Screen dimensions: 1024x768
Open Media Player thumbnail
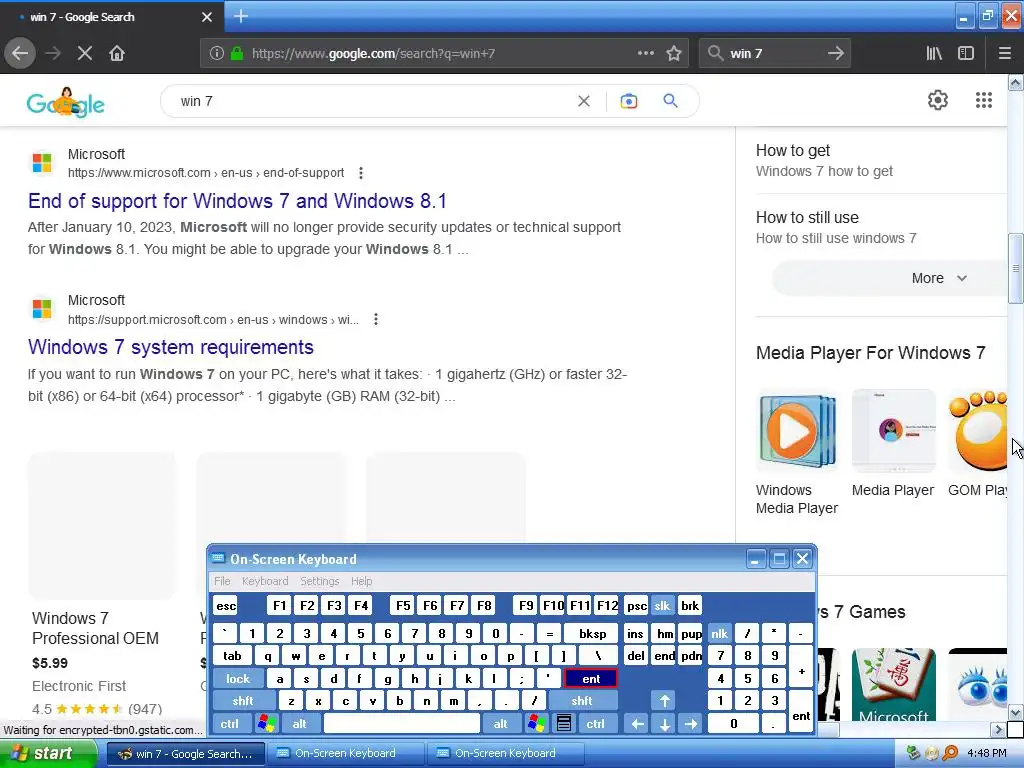[x=893, y=431]
